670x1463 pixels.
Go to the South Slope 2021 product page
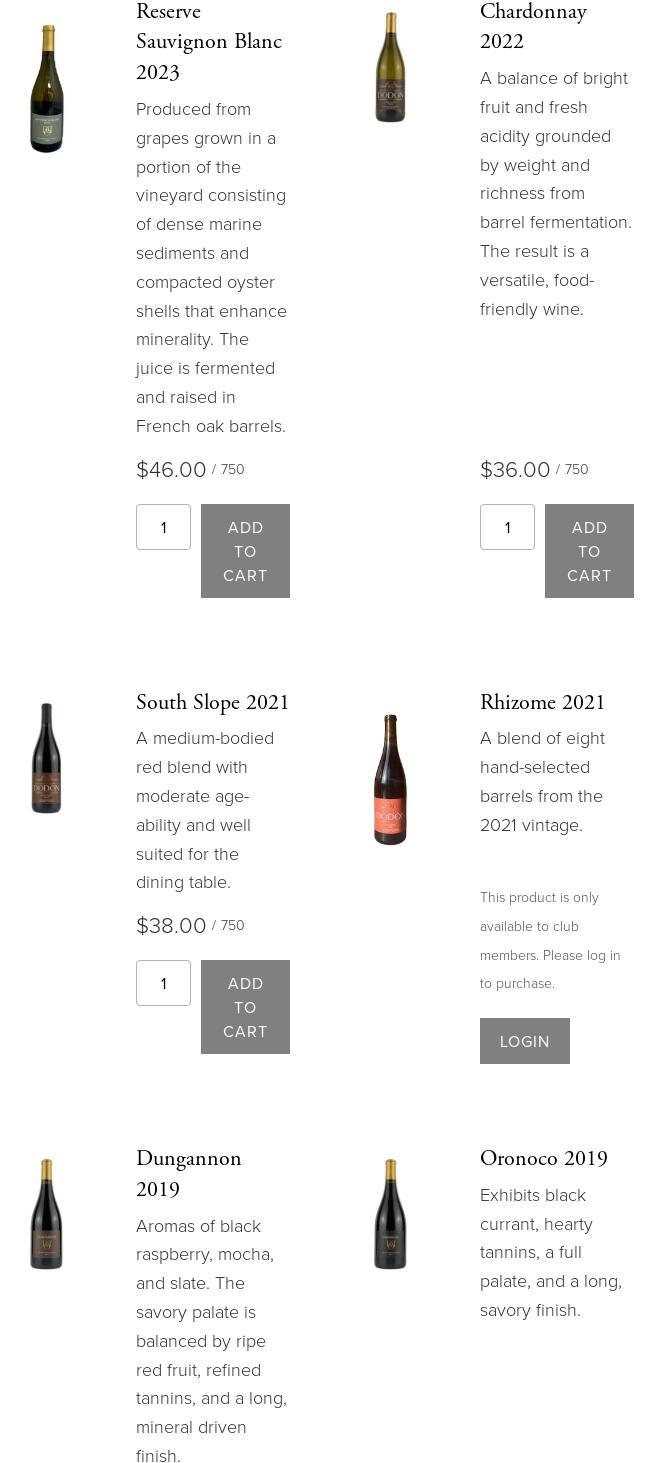tap(212, 702)
